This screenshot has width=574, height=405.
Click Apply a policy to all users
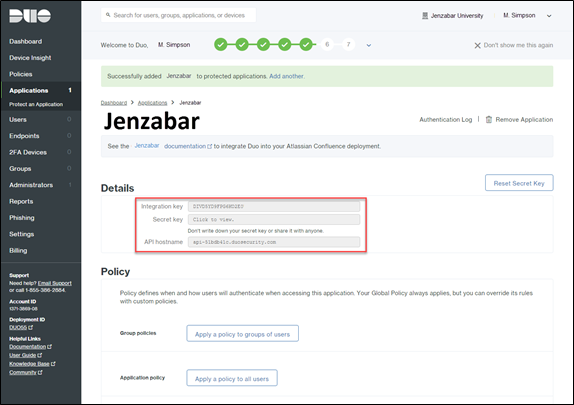pyautogui.click(x=232, y=378)
